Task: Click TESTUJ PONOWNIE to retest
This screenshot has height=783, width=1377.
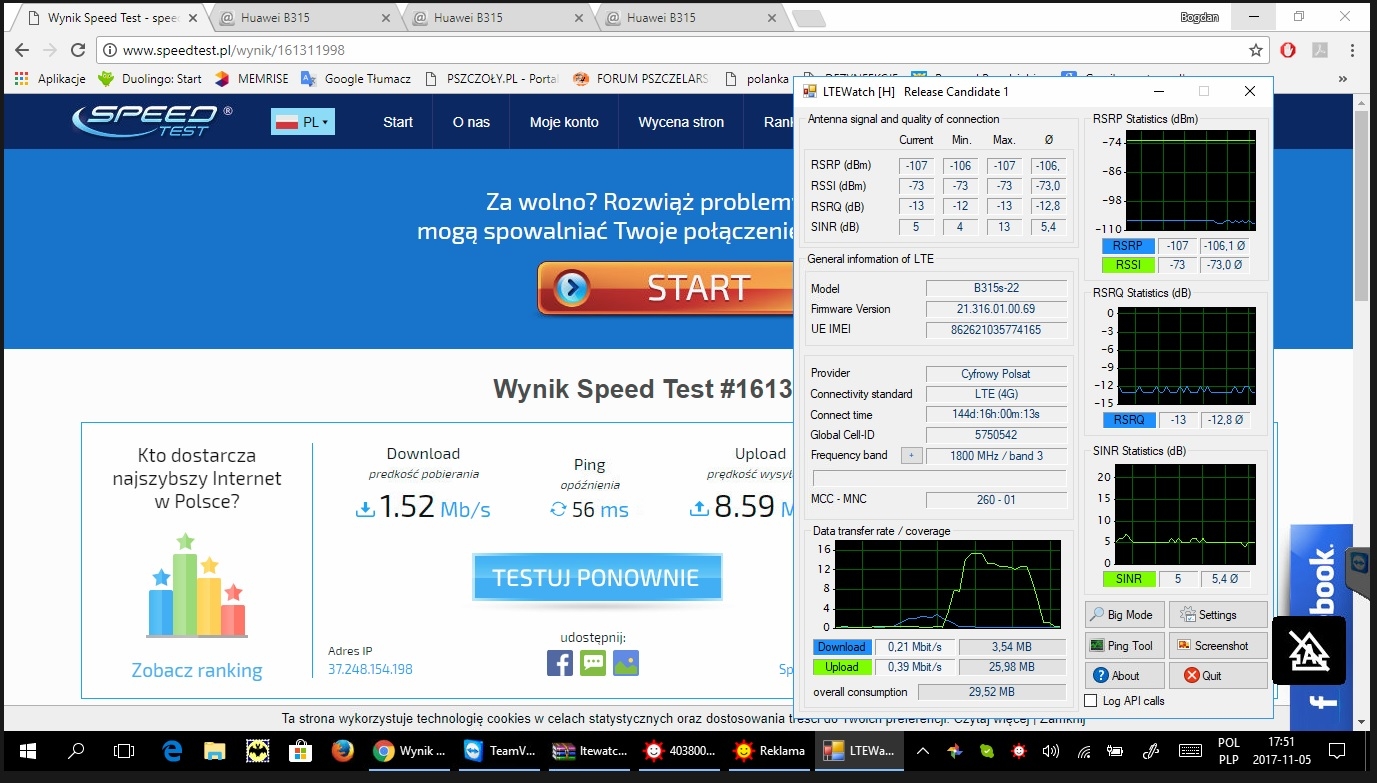Action: pyautogui.click(x=596, y=578)
